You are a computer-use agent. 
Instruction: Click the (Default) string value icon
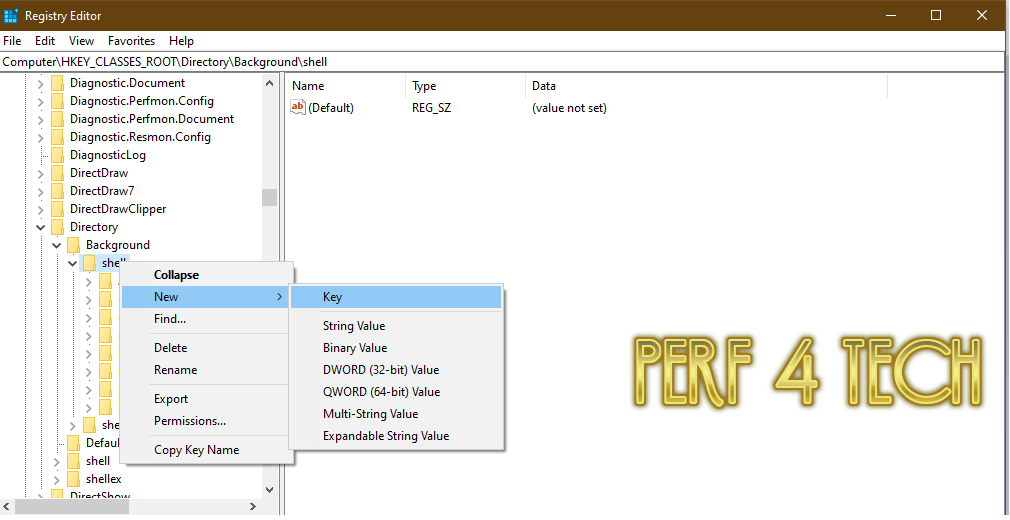pyautogui.click(x=298, y=108)
